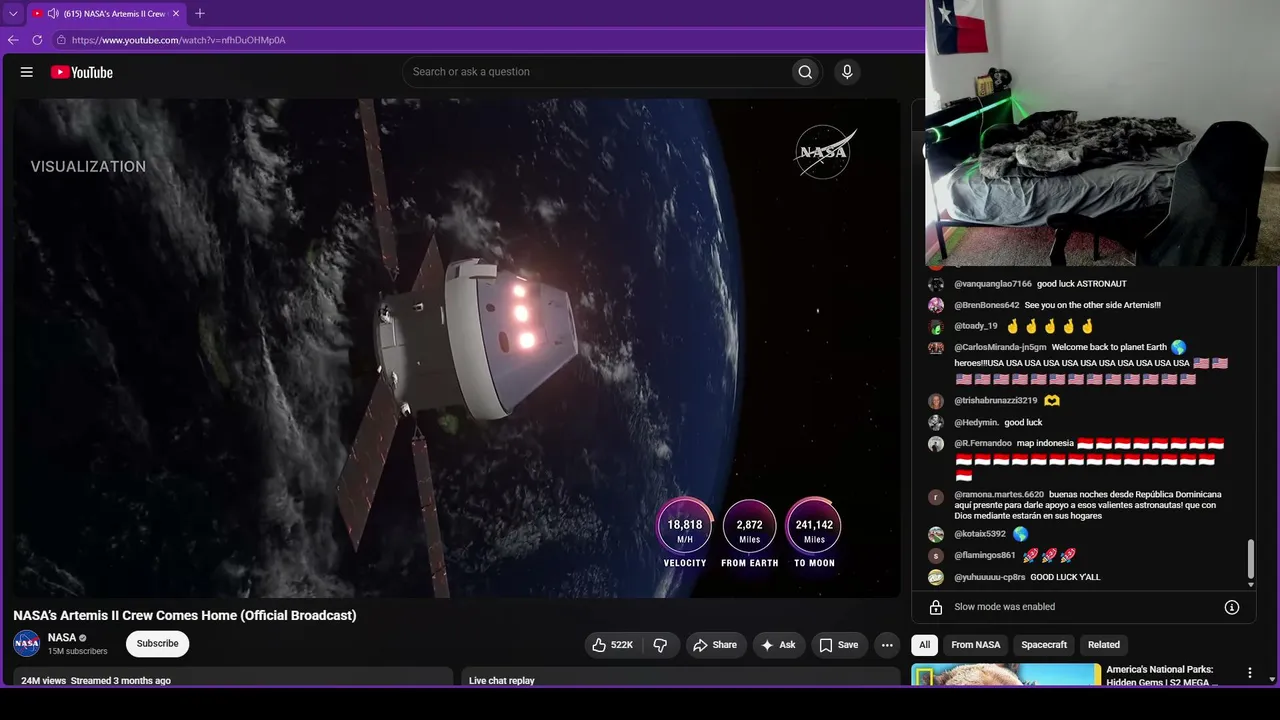
Task: Select the Related filter chip
Action: pos(1104,645)
